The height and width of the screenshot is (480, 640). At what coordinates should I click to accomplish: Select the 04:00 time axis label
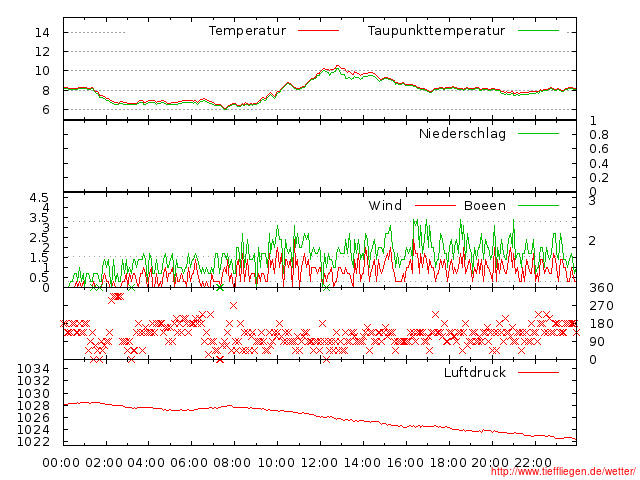click(147, 463)
